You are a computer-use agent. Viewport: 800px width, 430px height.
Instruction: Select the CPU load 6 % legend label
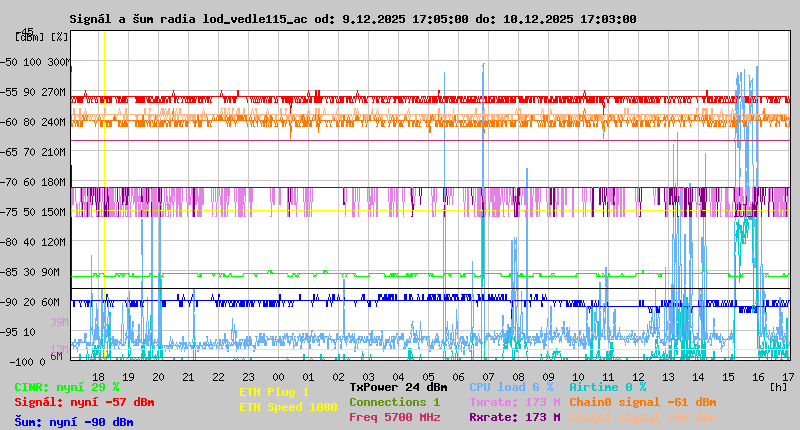pos(510,386)
